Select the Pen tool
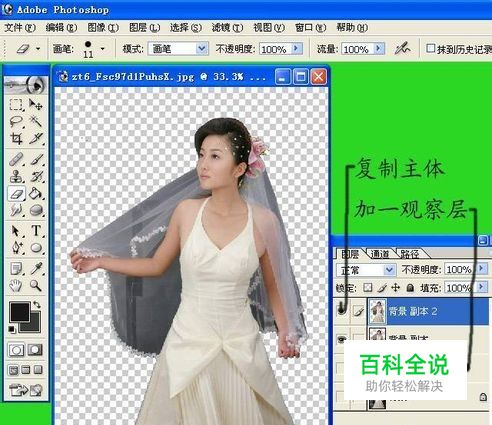The height and width of the screenshot is (425, 492). 16,248
